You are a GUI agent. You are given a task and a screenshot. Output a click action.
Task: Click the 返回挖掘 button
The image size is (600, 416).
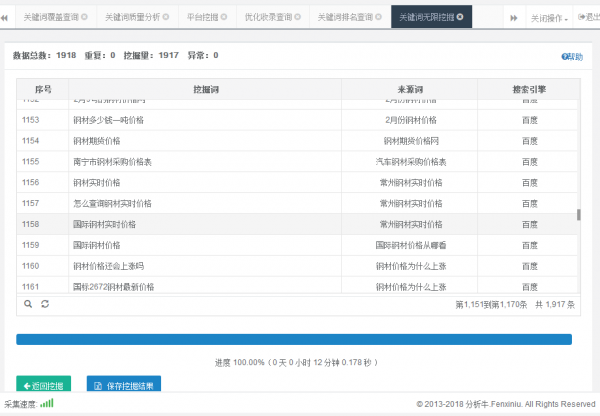pyautogui.click(x=44, y=385)
